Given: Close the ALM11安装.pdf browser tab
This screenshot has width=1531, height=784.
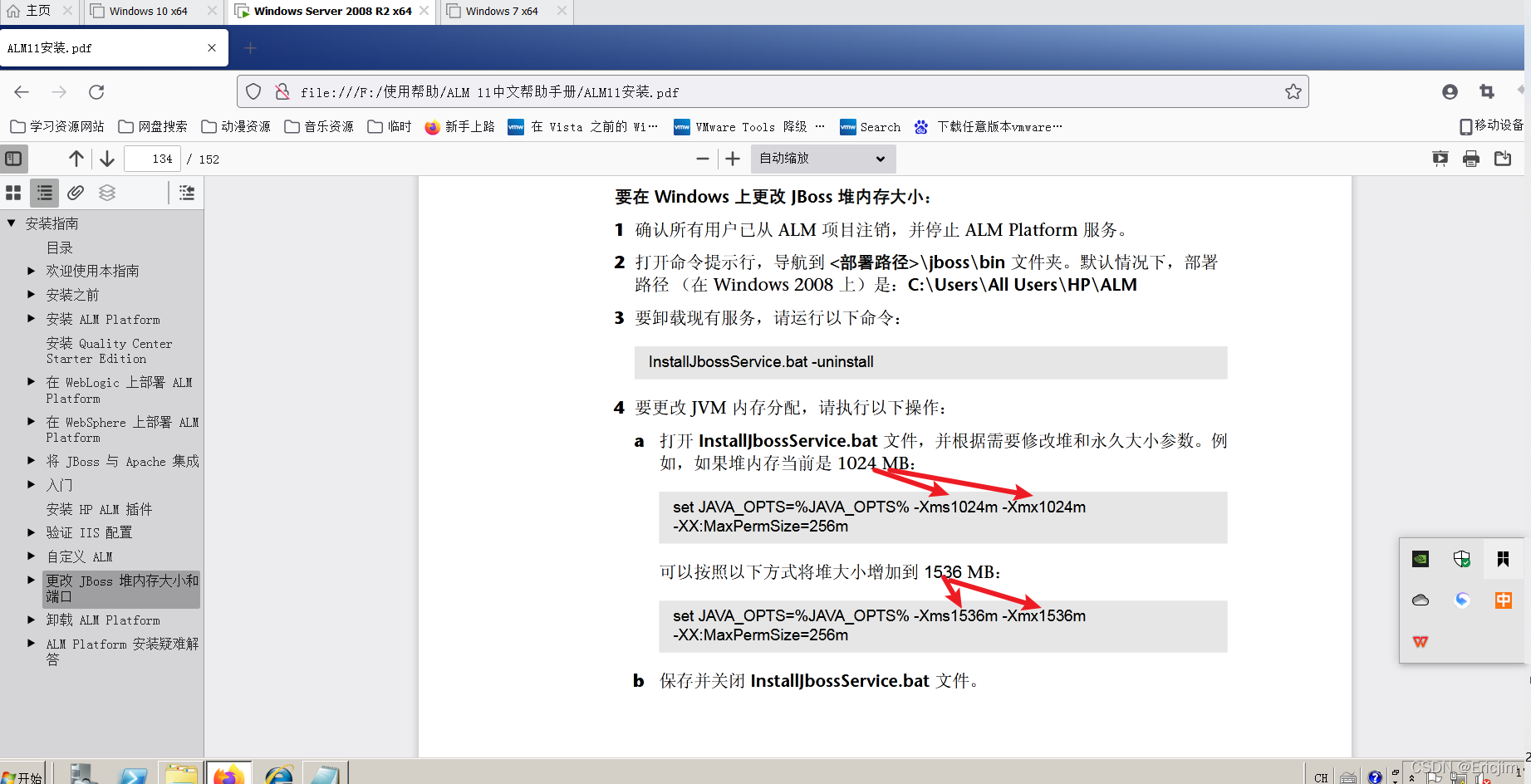Looking at the screenshot, I should (x=212, y=48).
